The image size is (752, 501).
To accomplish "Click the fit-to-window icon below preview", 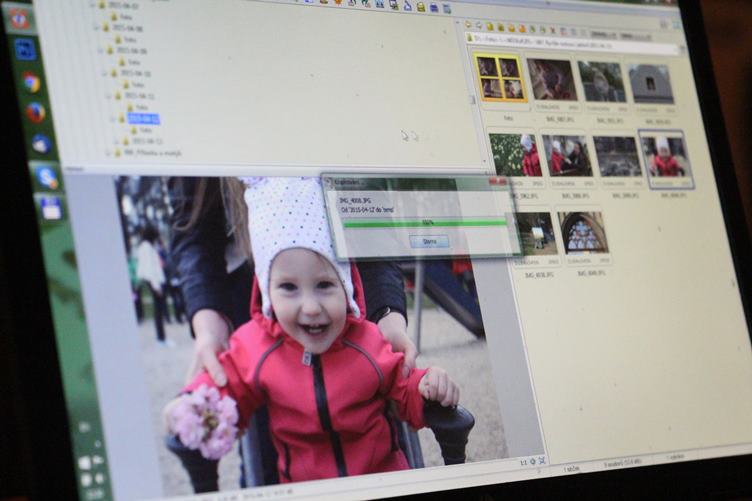I will (542, 461).
